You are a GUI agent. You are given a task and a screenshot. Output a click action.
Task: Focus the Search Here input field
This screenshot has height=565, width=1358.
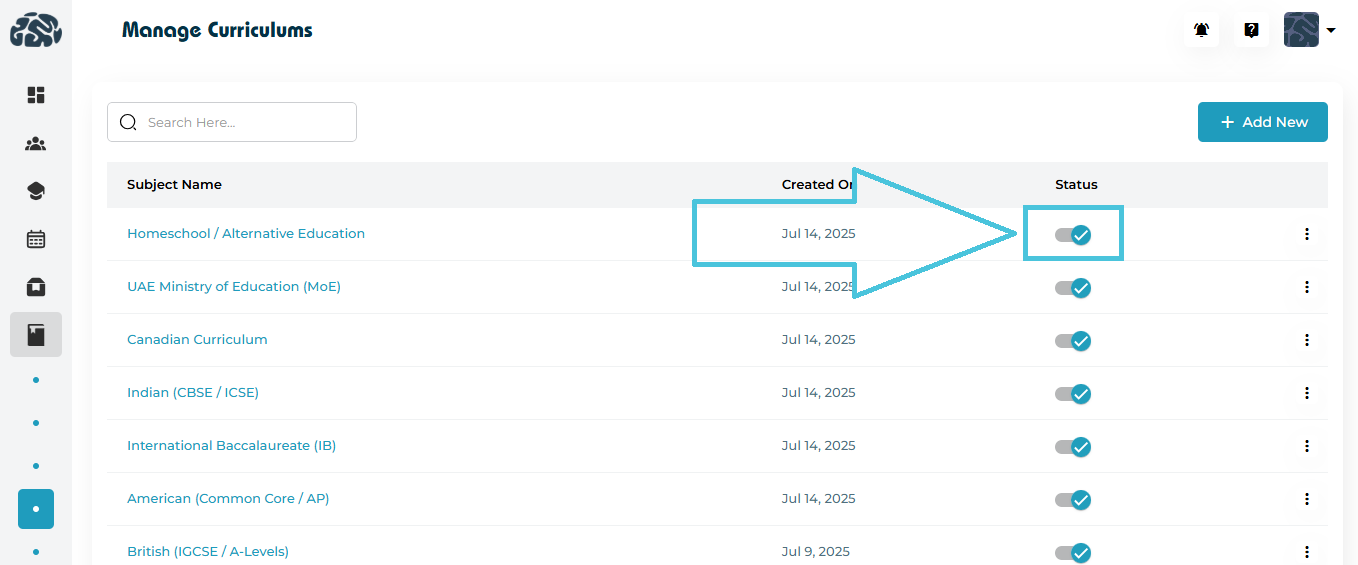245,122
